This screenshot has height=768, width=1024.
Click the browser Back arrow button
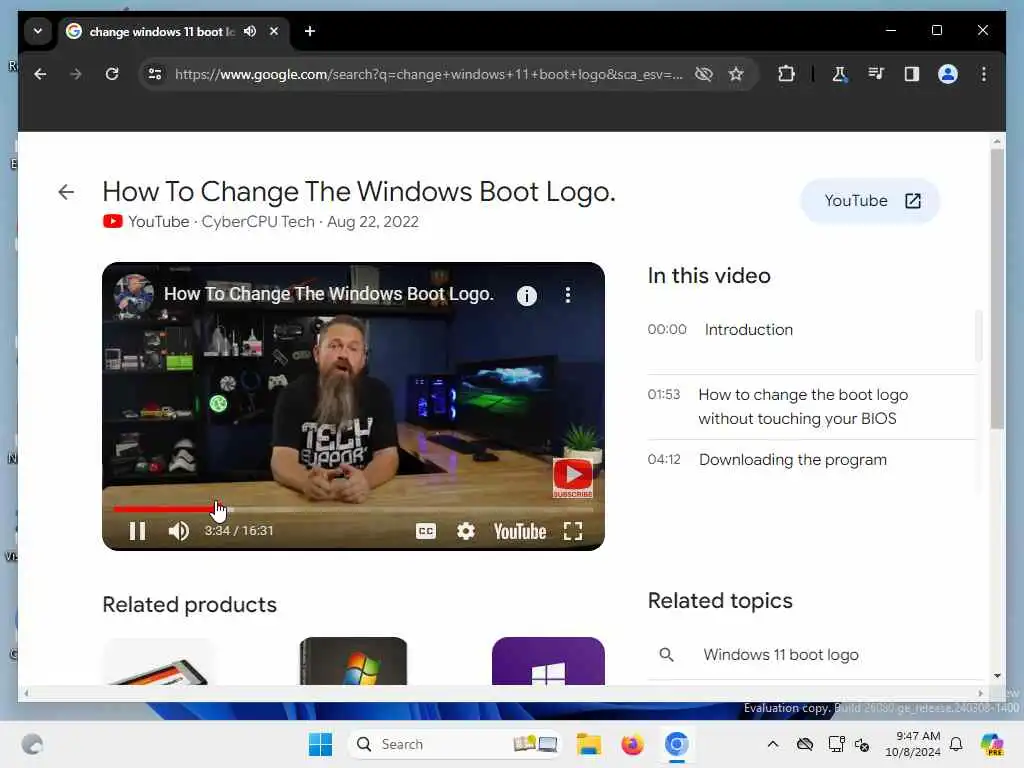40,74
